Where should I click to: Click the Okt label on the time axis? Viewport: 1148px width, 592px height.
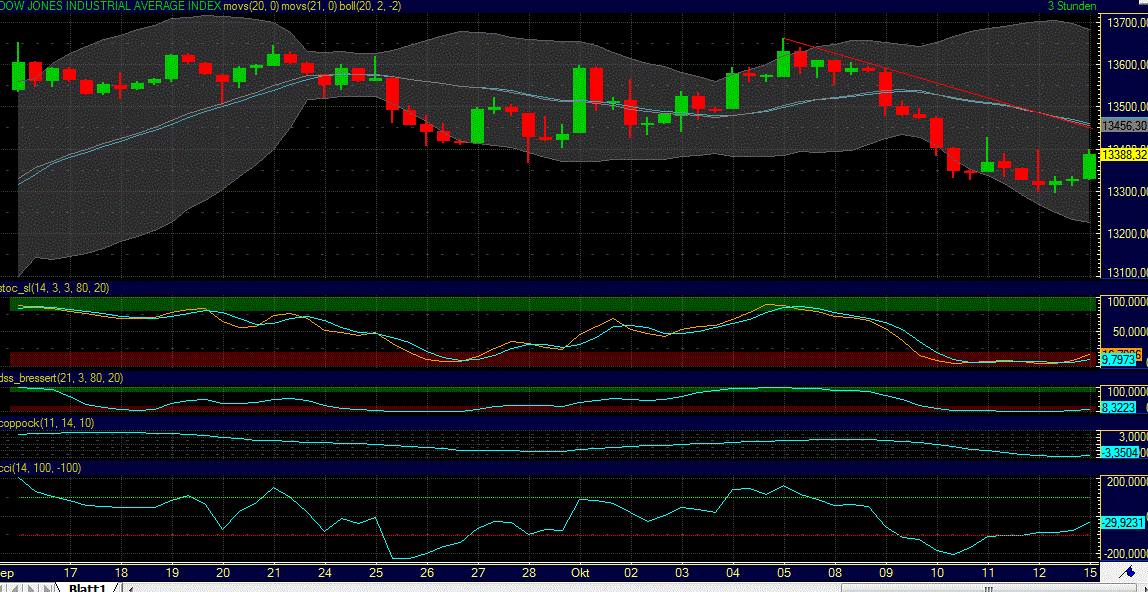579,574
